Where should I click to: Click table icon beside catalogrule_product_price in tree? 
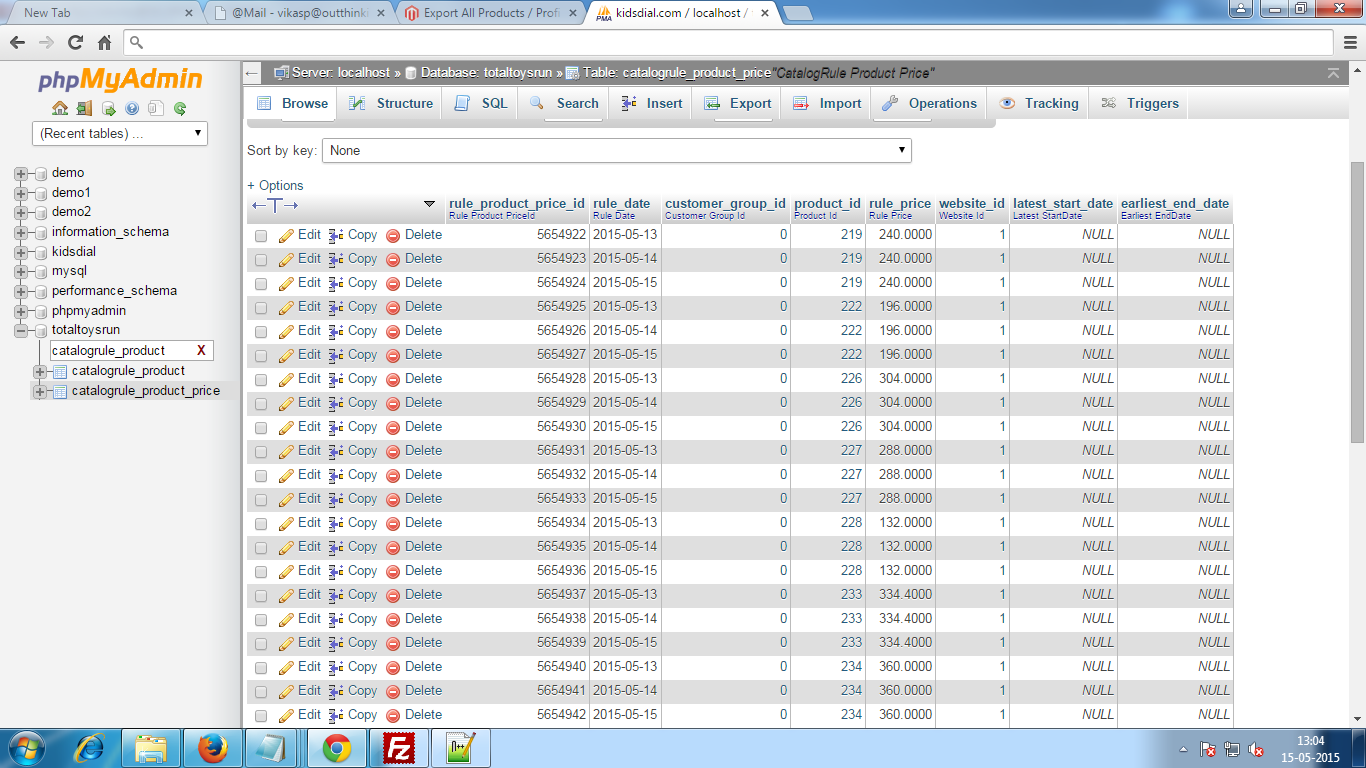tap(60, 391)
